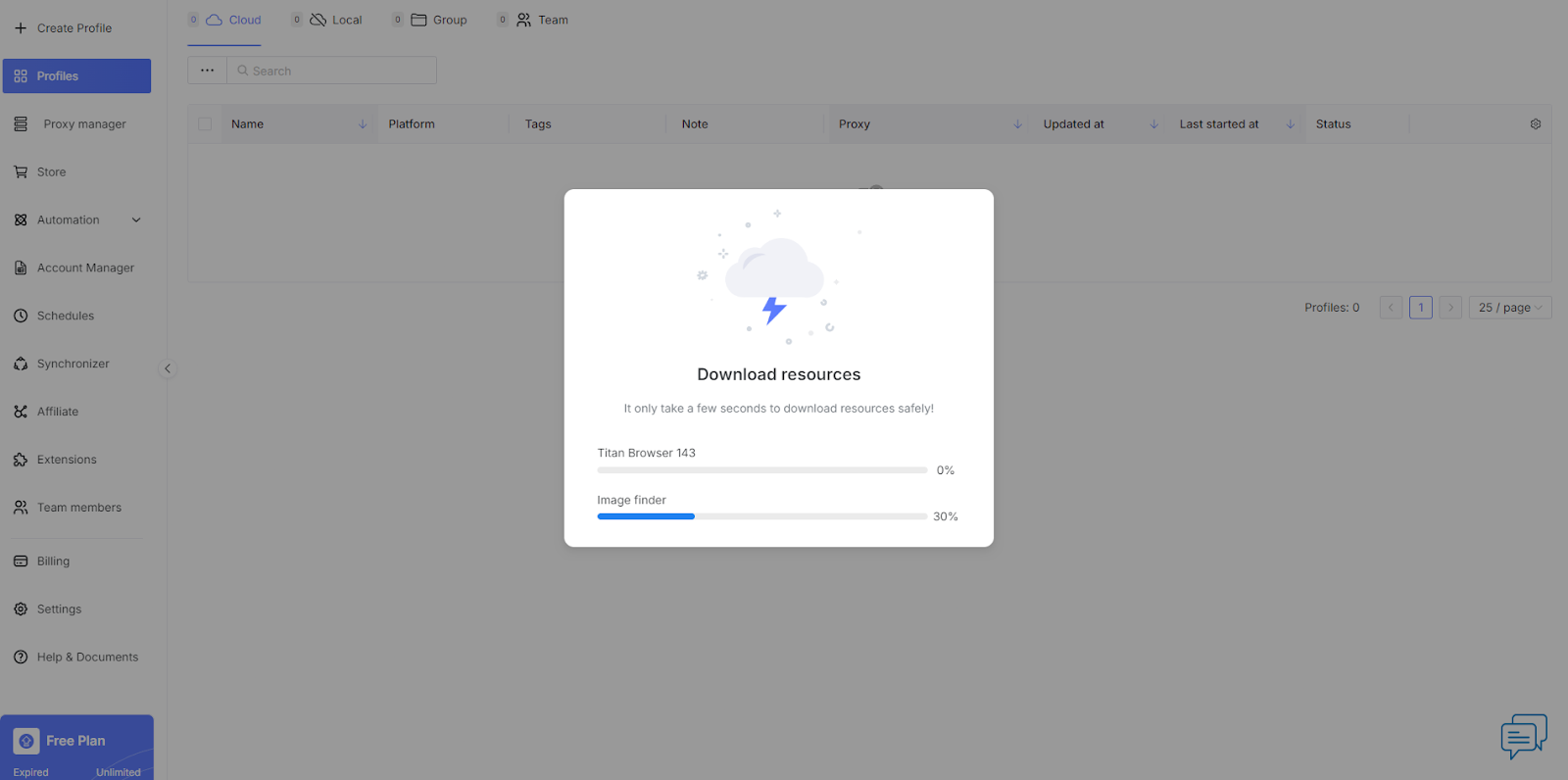Open the three-dots more options button

coord(207,71)
